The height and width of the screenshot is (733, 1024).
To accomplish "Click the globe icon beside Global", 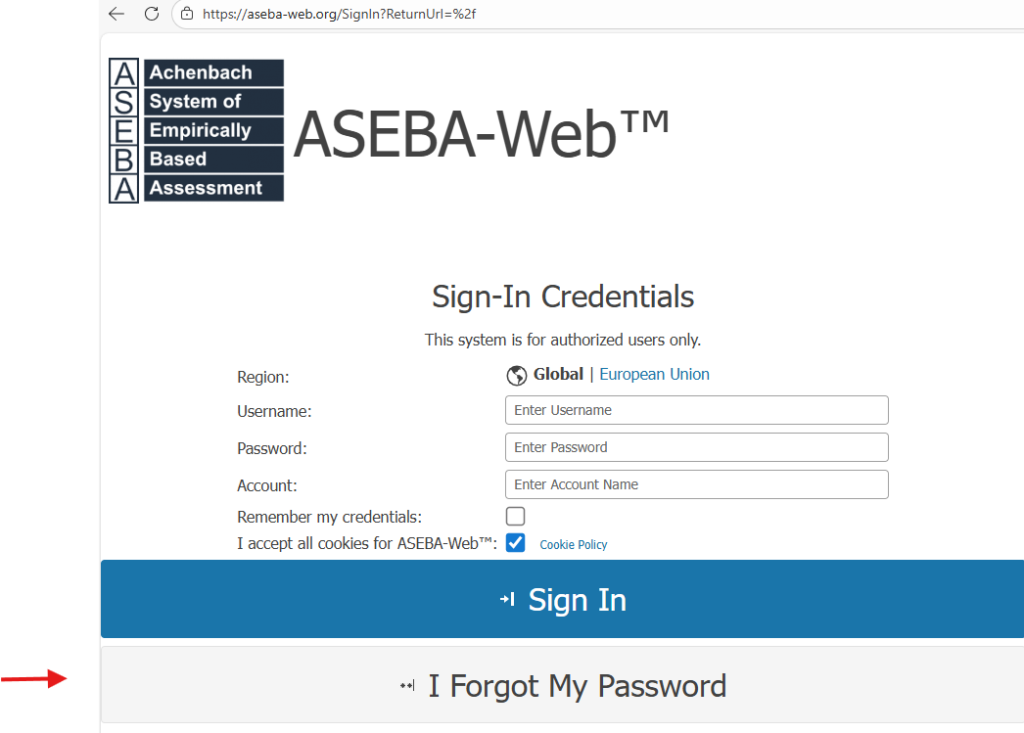I will coord(516,375).
